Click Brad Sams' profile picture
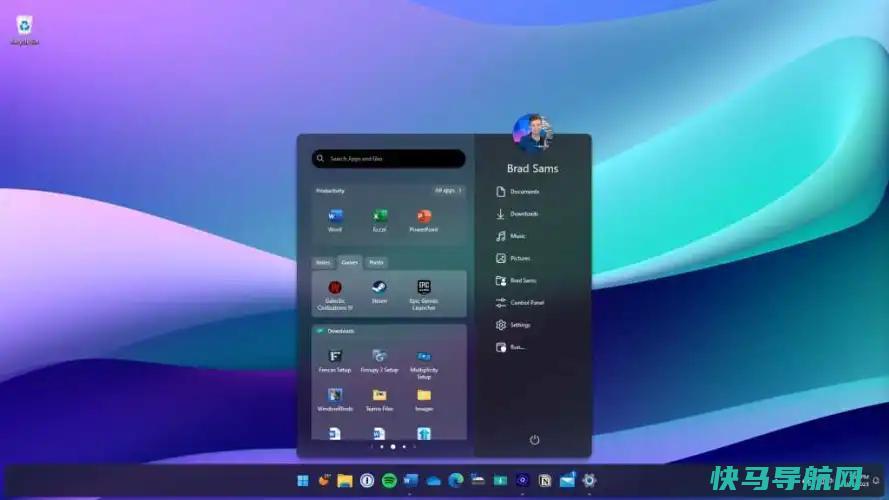Image resolution: width=889 pixels, height=500 pixels. click(532, 133)
